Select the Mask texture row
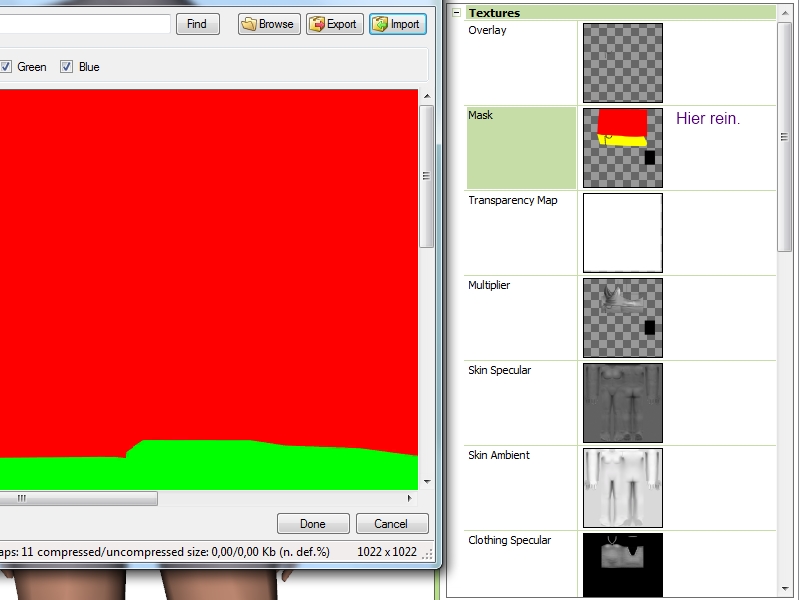 click(x=521, y=148)
